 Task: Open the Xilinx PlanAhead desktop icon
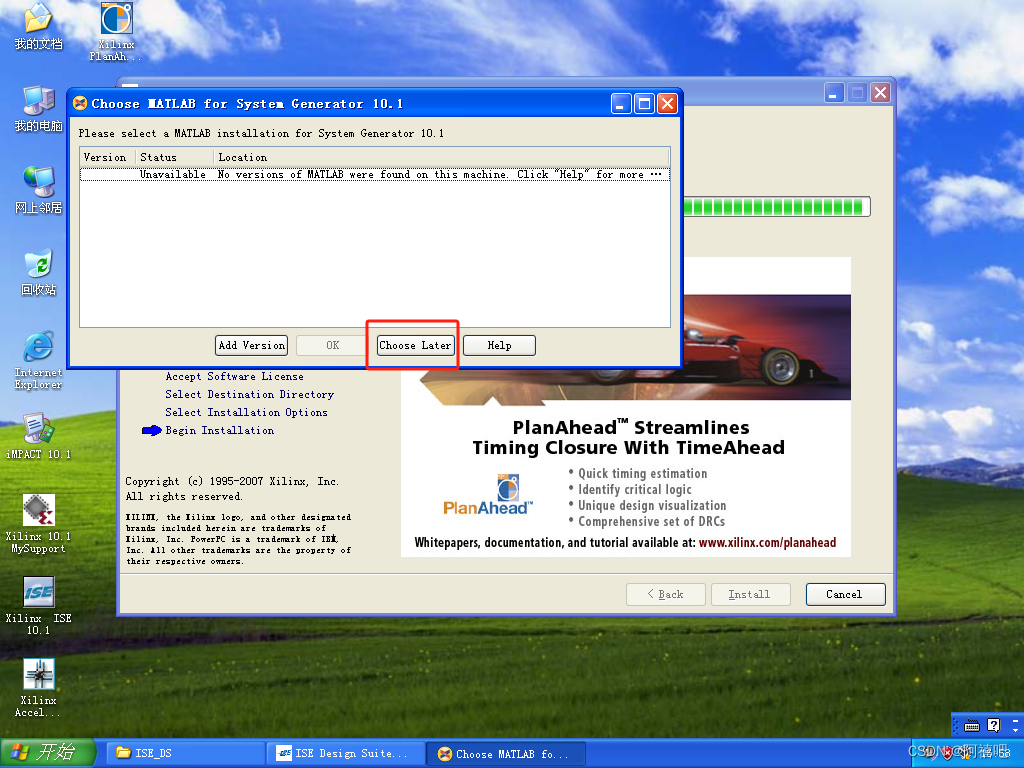point(116,31)
